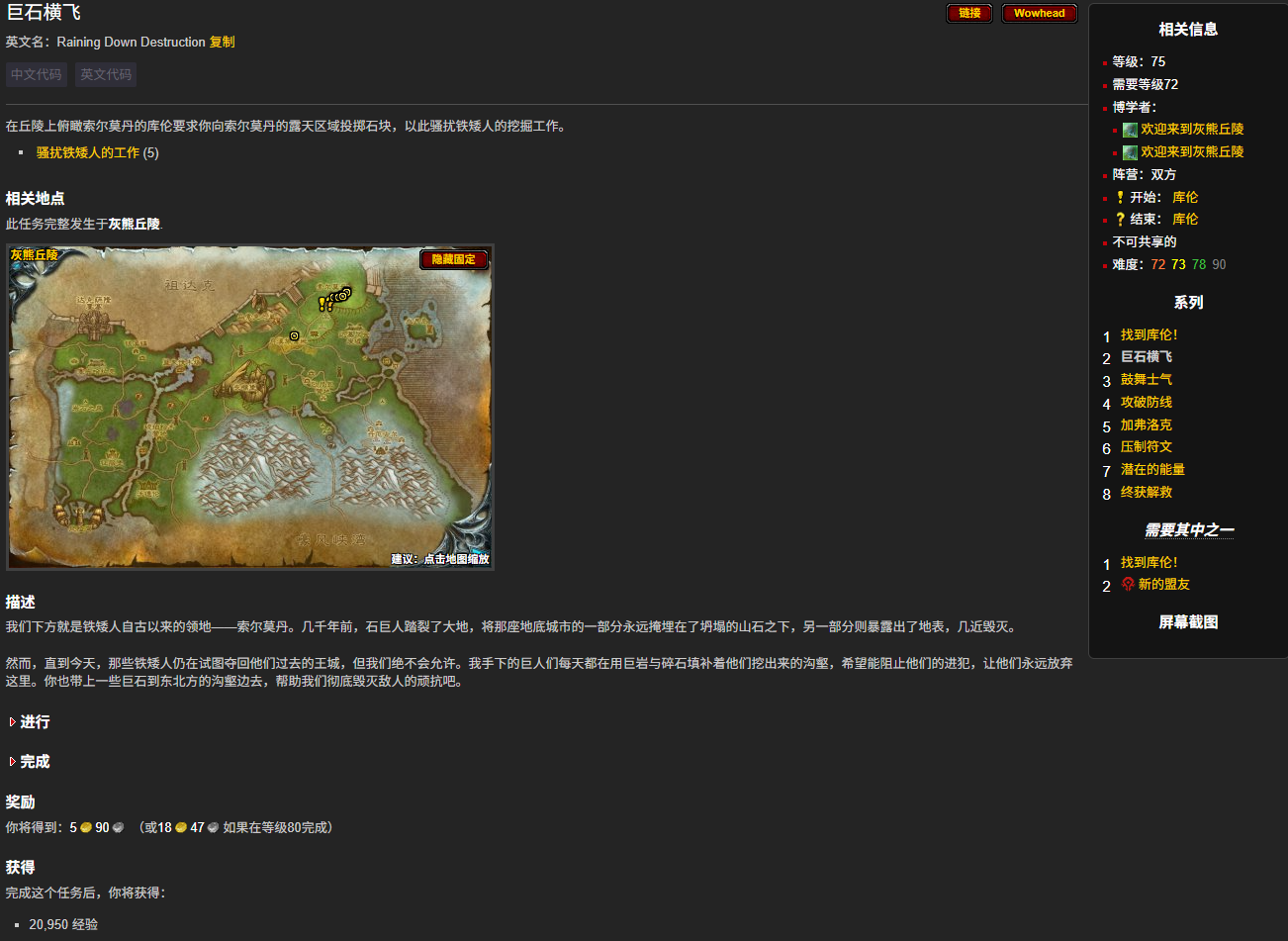
Task: Open the 库伦 link after 结束
Action: pos(1185,219)
